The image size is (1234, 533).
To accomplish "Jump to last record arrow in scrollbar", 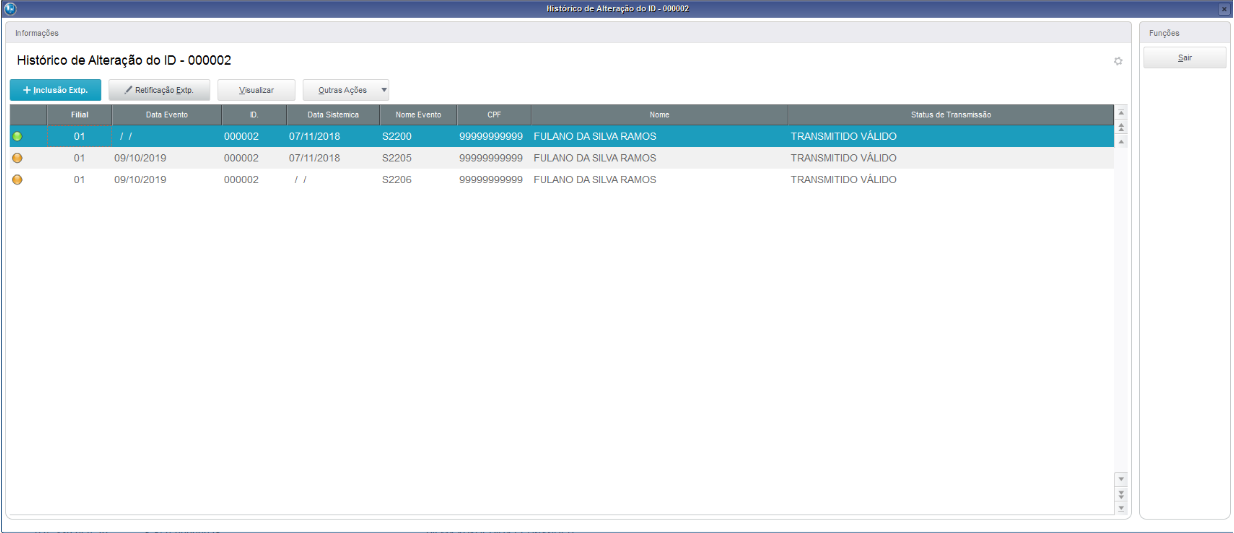I will point(1121,508).
